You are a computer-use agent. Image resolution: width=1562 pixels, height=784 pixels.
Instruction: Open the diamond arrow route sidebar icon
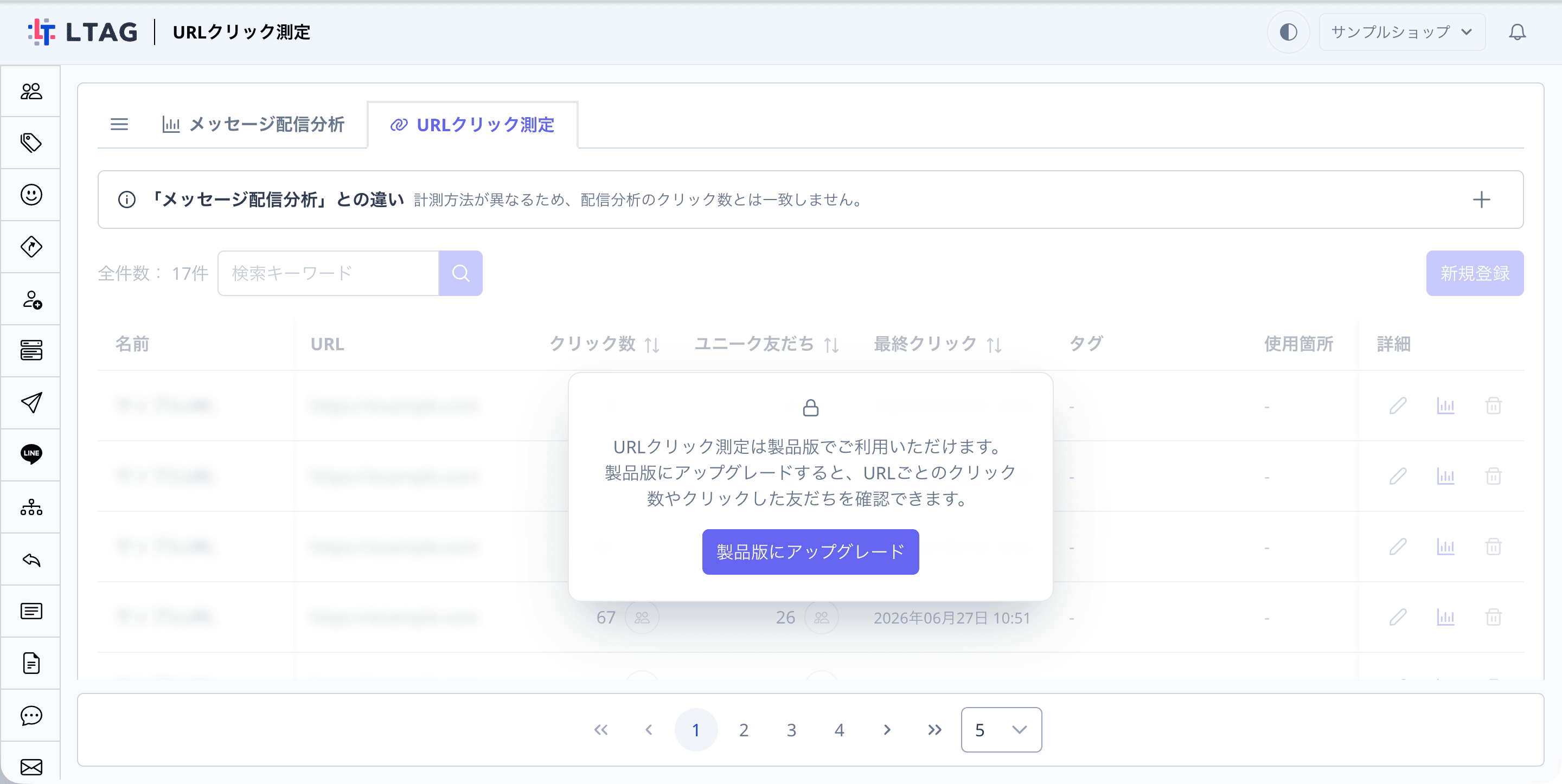point(31,247)
